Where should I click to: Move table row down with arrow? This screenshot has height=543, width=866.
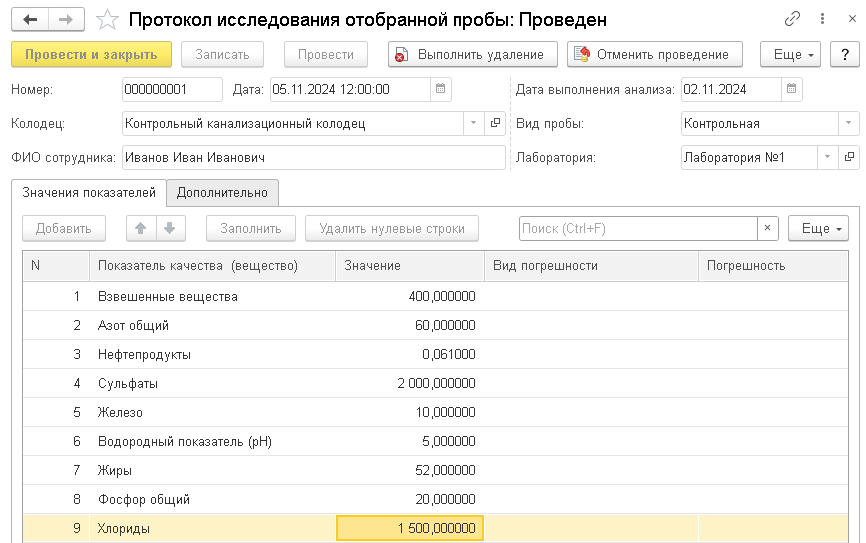(169, 228)
